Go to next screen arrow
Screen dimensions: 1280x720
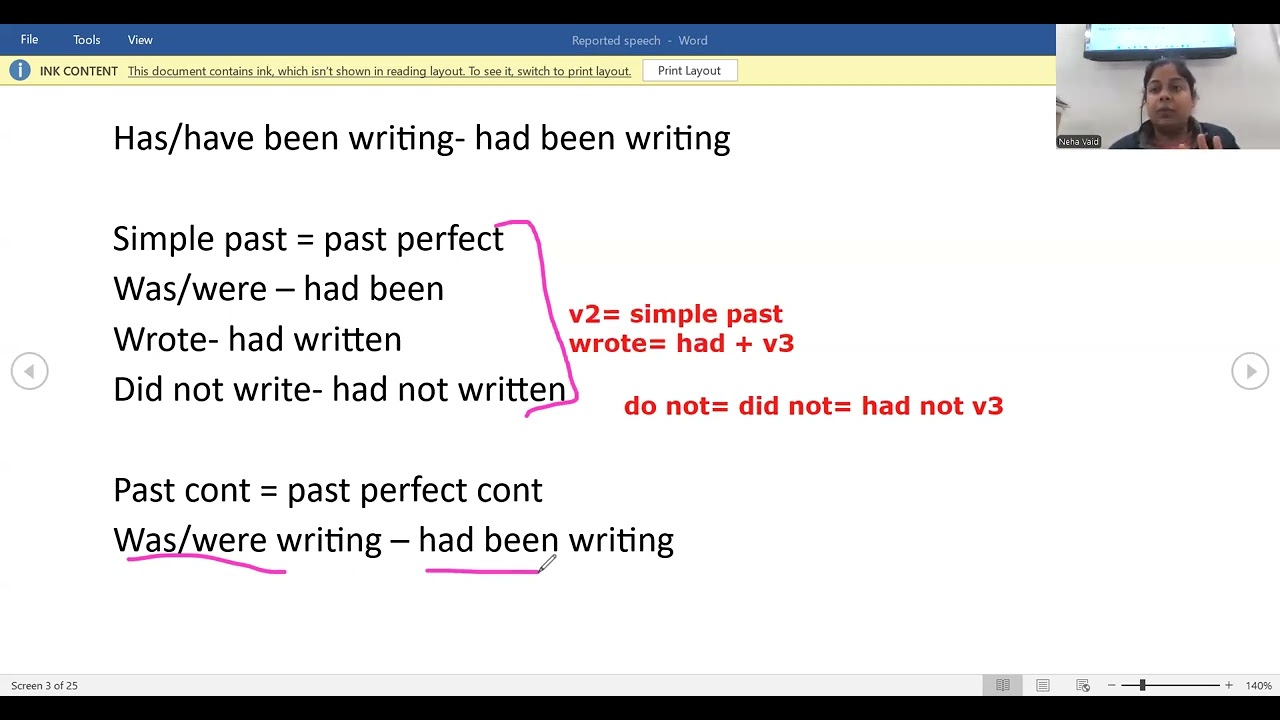point(1250,371)
